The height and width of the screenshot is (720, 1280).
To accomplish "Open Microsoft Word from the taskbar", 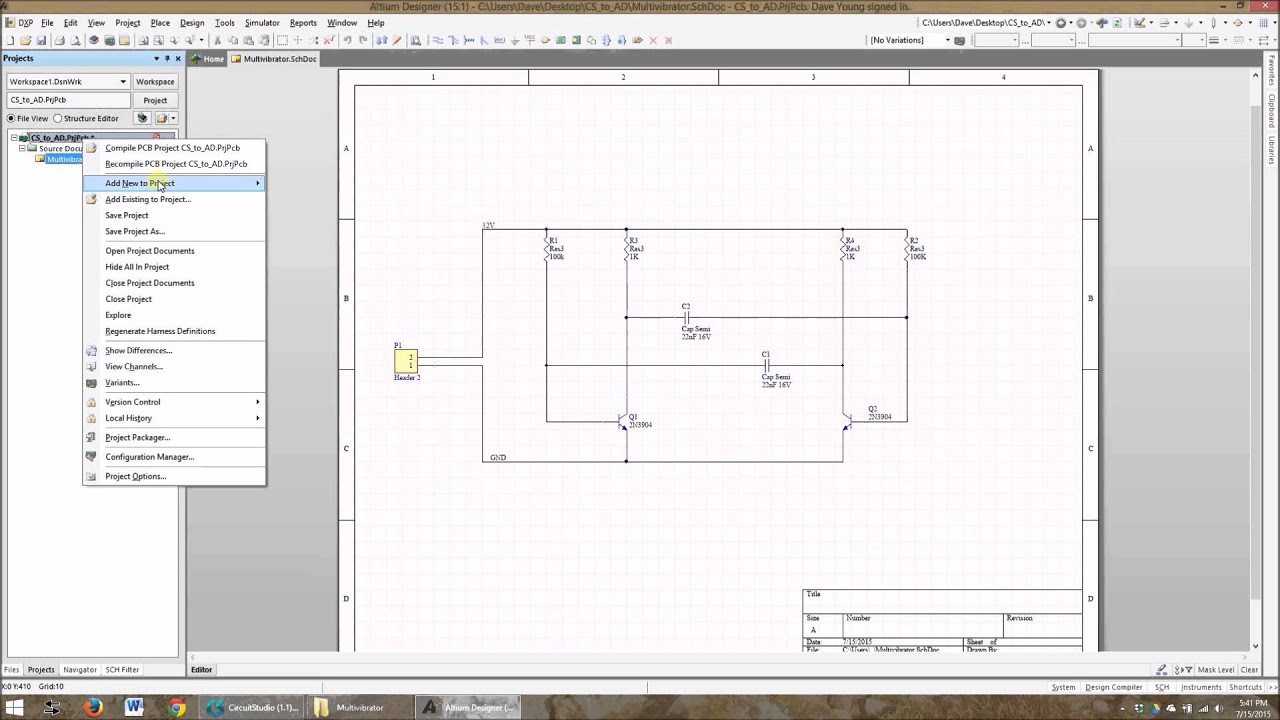I will pyautogui.click(x=134, y=707).
